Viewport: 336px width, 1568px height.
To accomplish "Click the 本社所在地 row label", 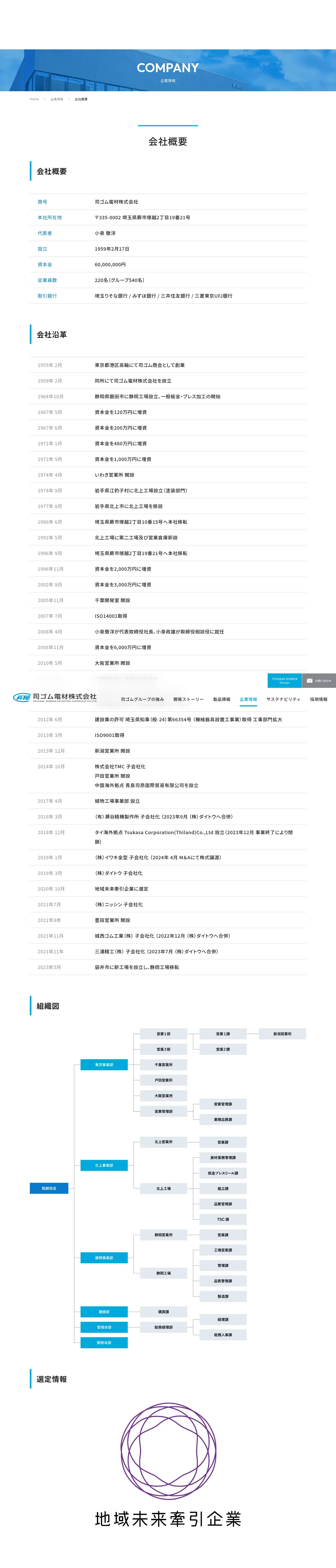I will point(49,217).
